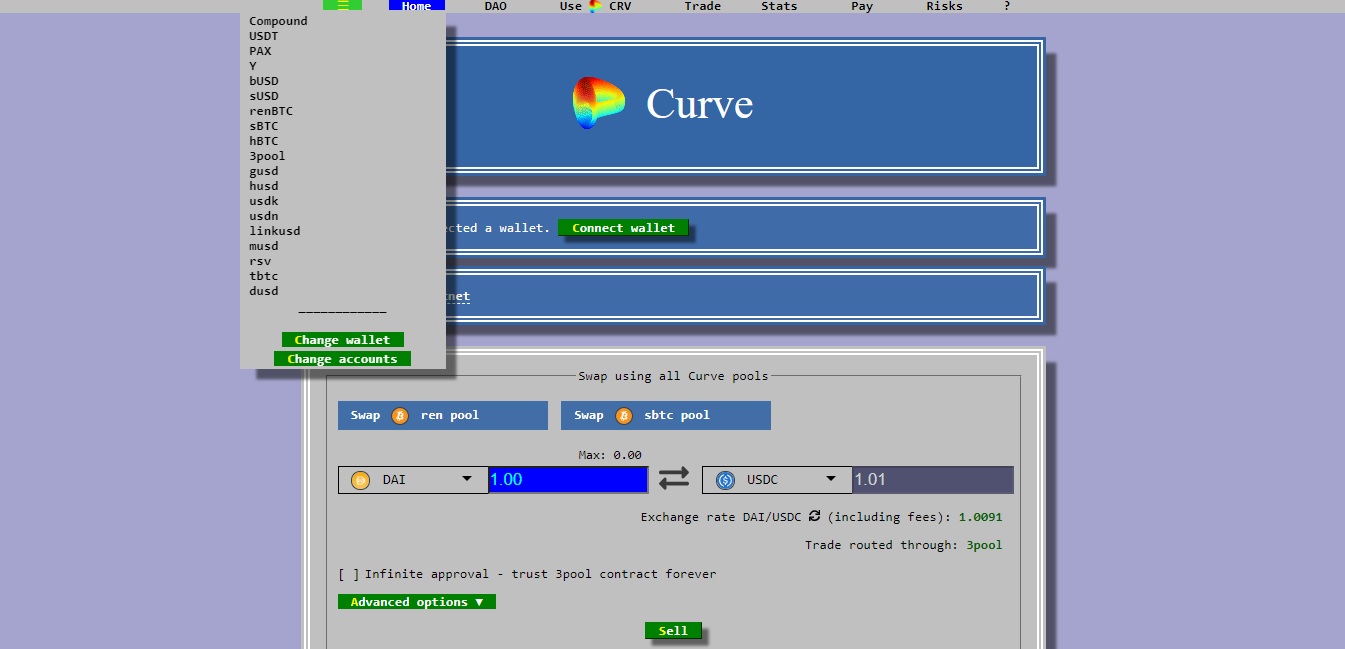Open the question mark help menu
This screenshot has width=1345, height=649.
pyautogui.click(x=1007, y=6)
